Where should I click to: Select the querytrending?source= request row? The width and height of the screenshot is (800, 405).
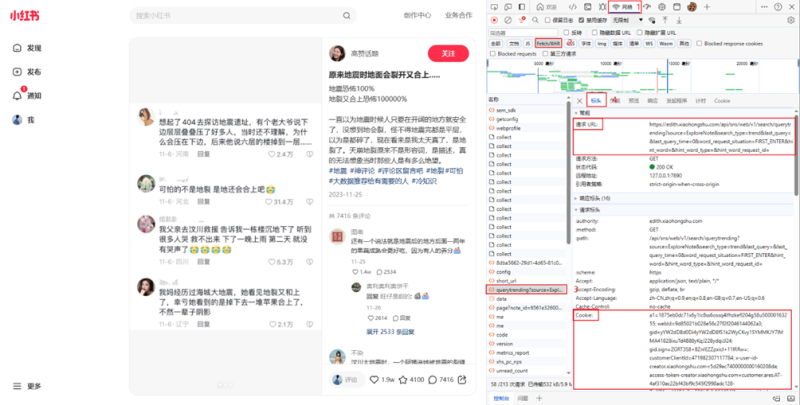click(527, 289)
